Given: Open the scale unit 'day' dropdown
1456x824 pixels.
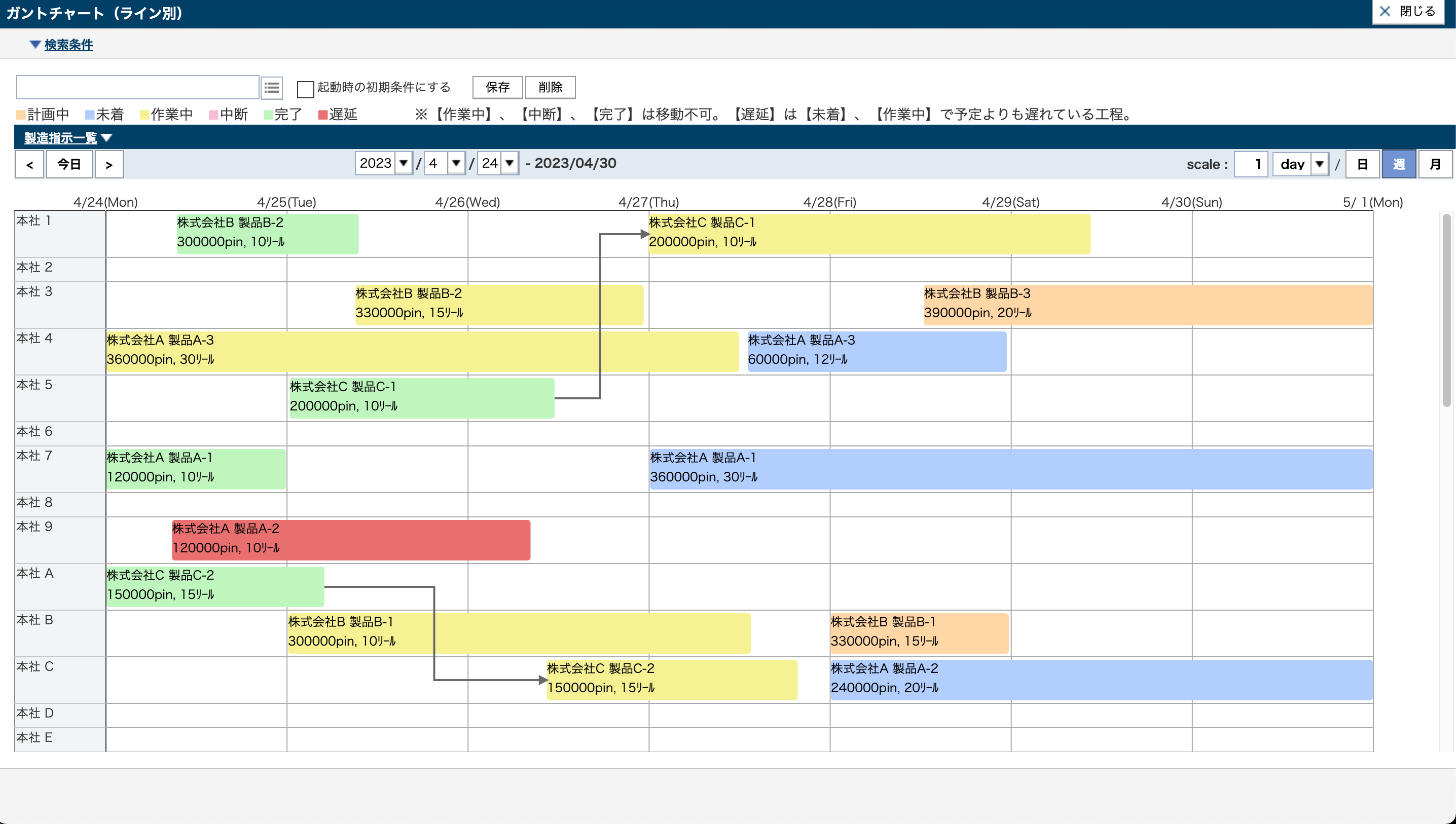Looking at the screenshot, I should point(1319,164).
